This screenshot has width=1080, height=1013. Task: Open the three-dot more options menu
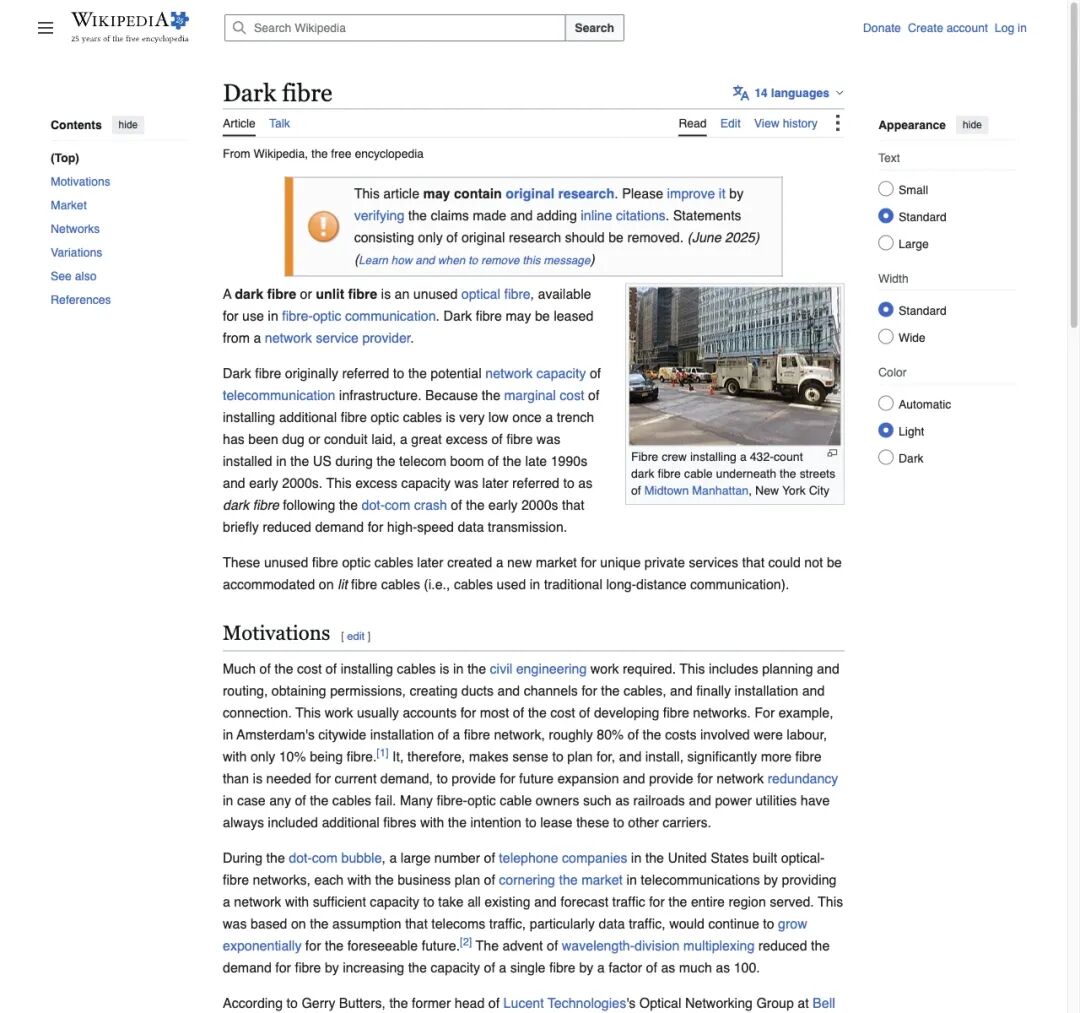837,123
